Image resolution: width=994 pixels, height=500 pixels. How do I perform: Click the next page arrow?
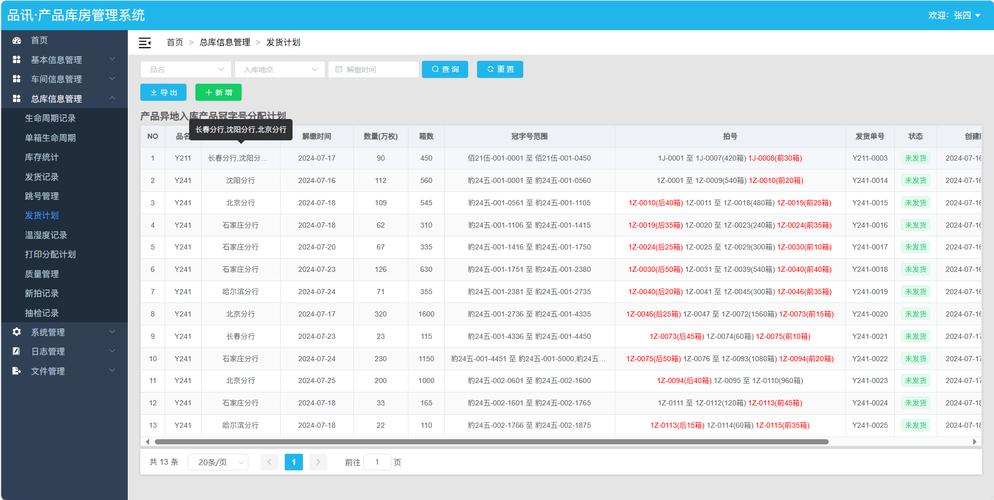click(318, 463)
